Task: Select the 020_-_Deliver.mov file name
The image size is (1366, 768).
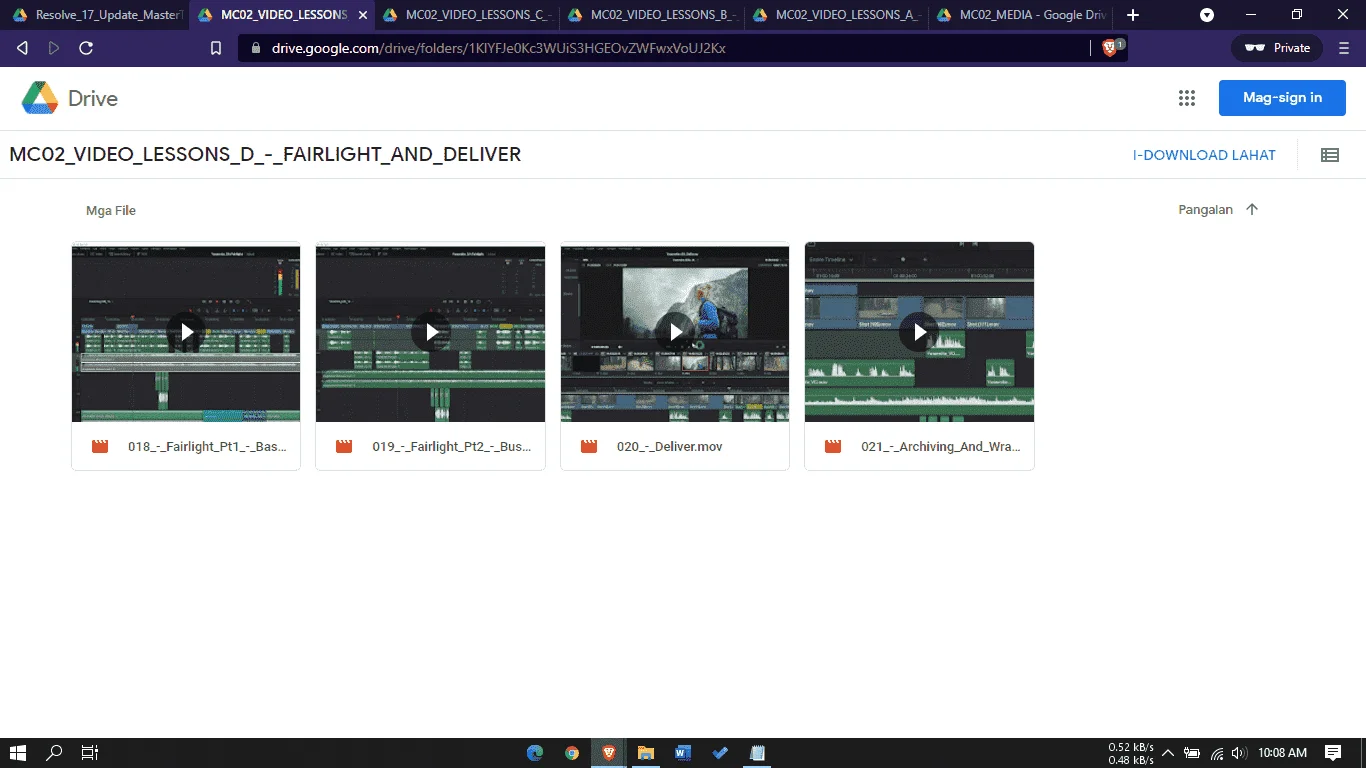Action: point(669,447)
